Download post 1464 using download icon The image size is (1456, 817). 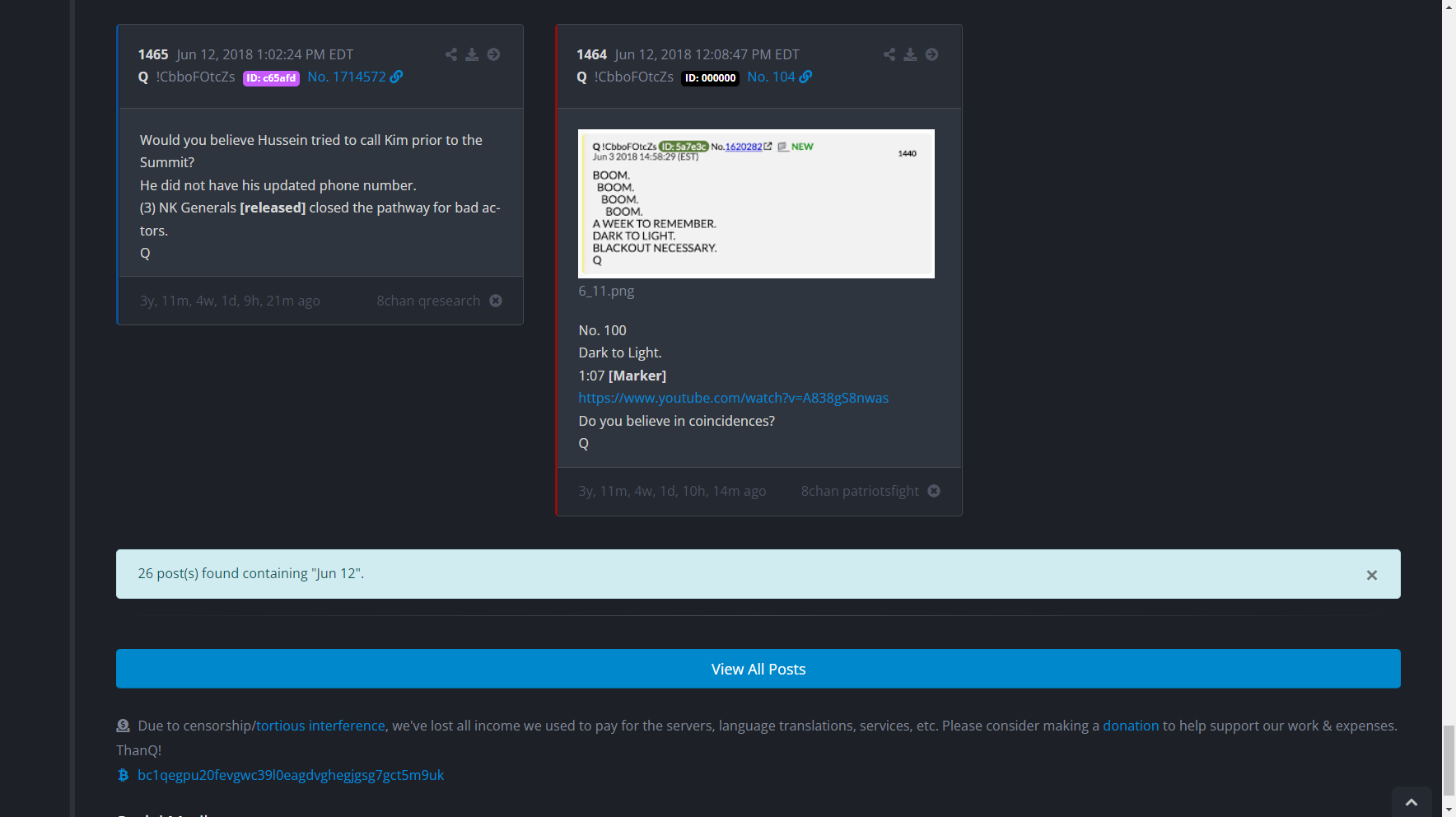910,54
